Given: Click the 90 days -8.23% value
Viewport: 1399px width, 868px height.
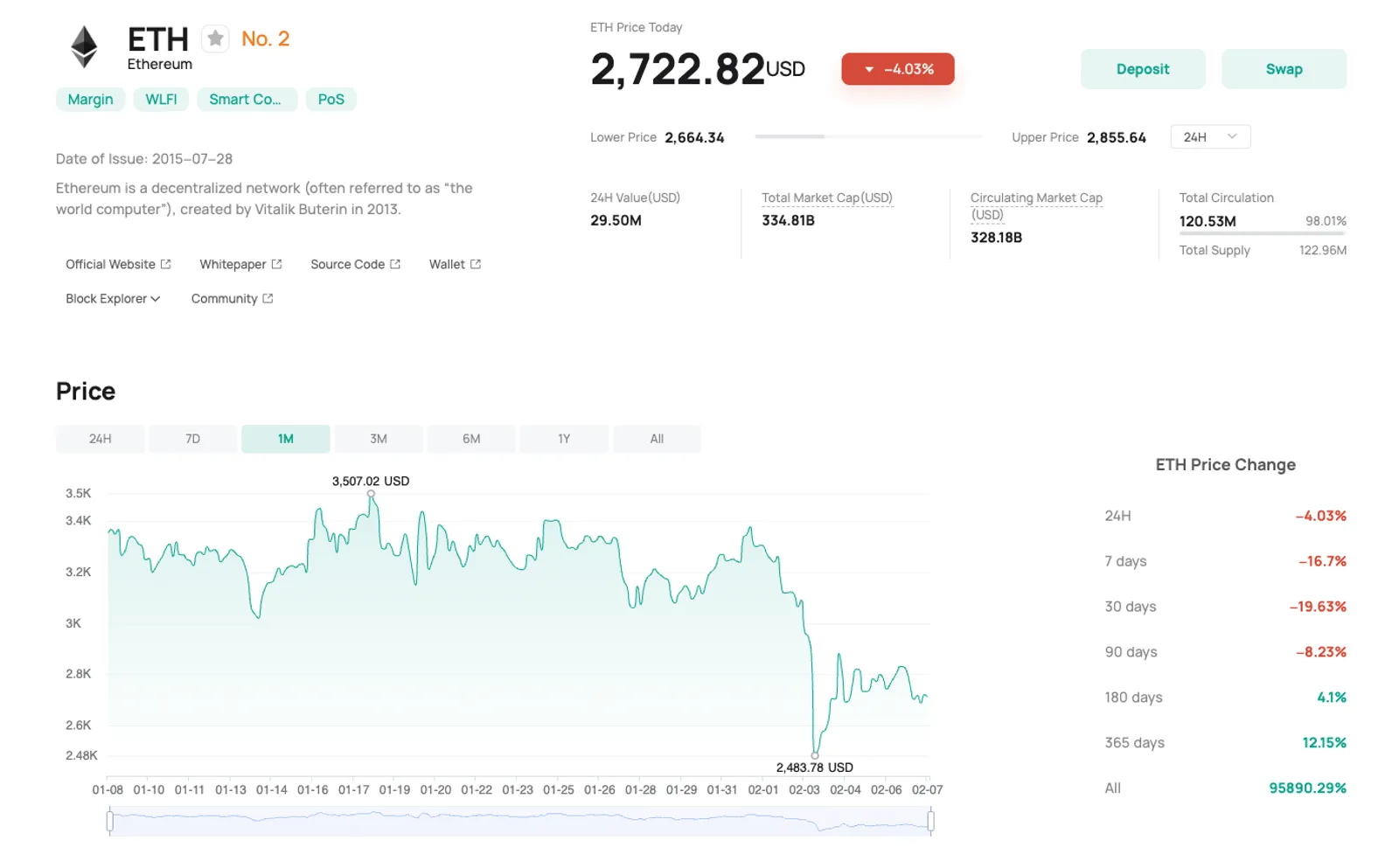Looking at the screenshot, I should (x=1321, y=652).
